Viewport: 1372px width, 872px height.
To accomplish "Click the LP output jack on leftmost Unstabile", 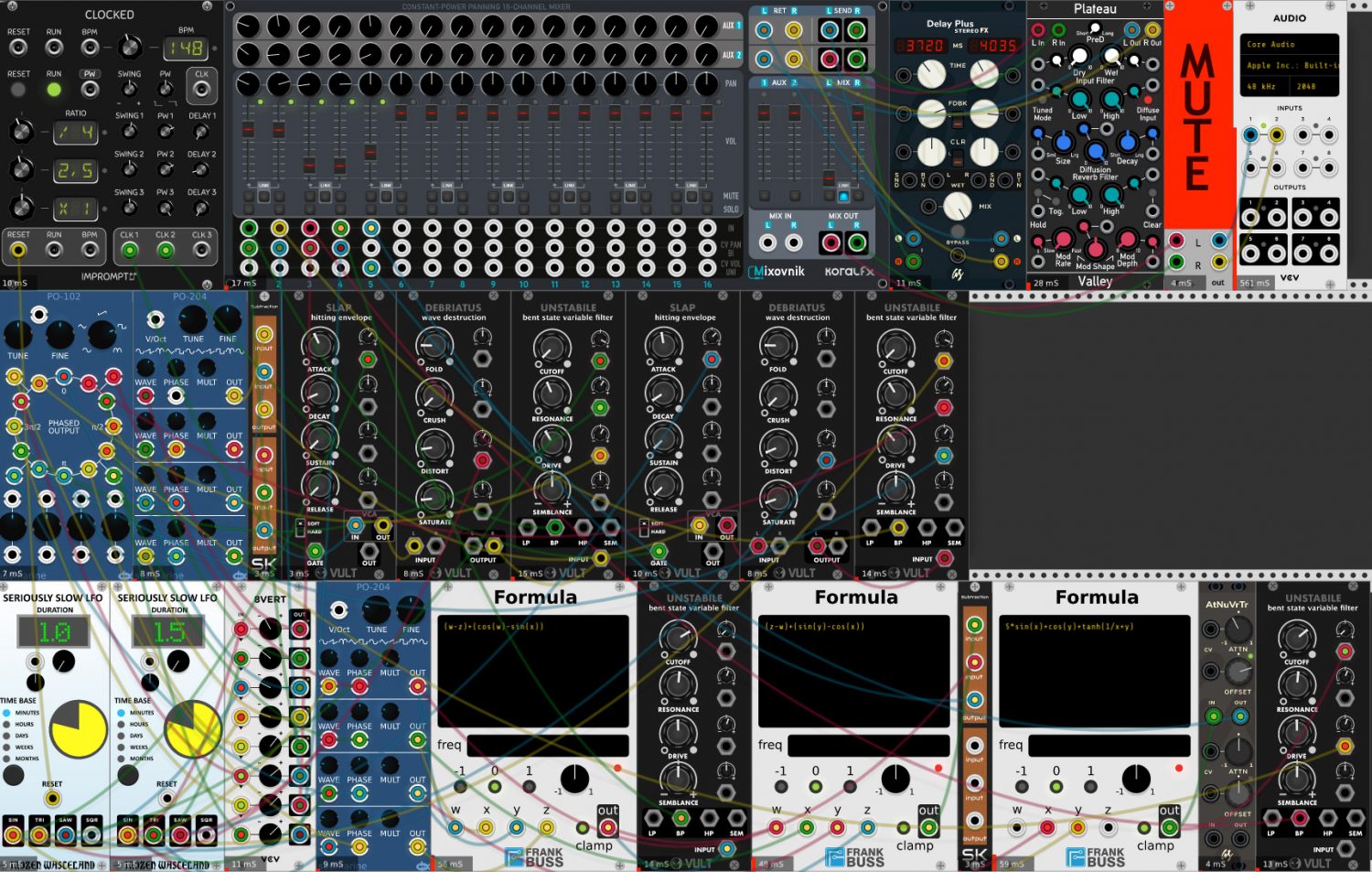I will tap(527, 527).
